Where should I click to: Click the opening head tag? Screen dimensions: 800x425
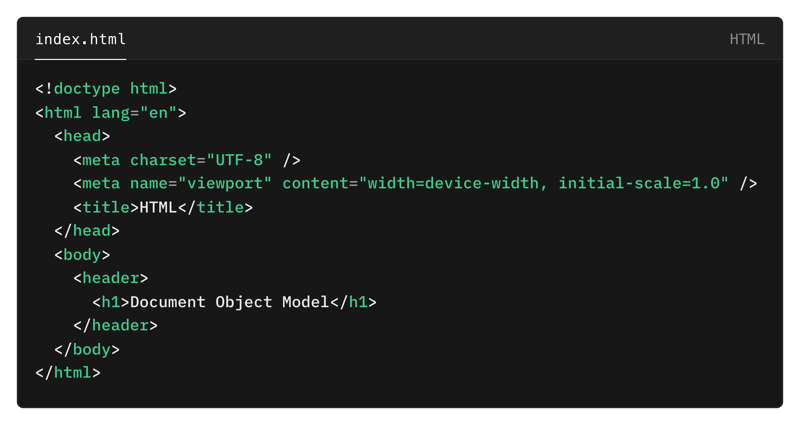pyautogui.click(x=82, y=136)
